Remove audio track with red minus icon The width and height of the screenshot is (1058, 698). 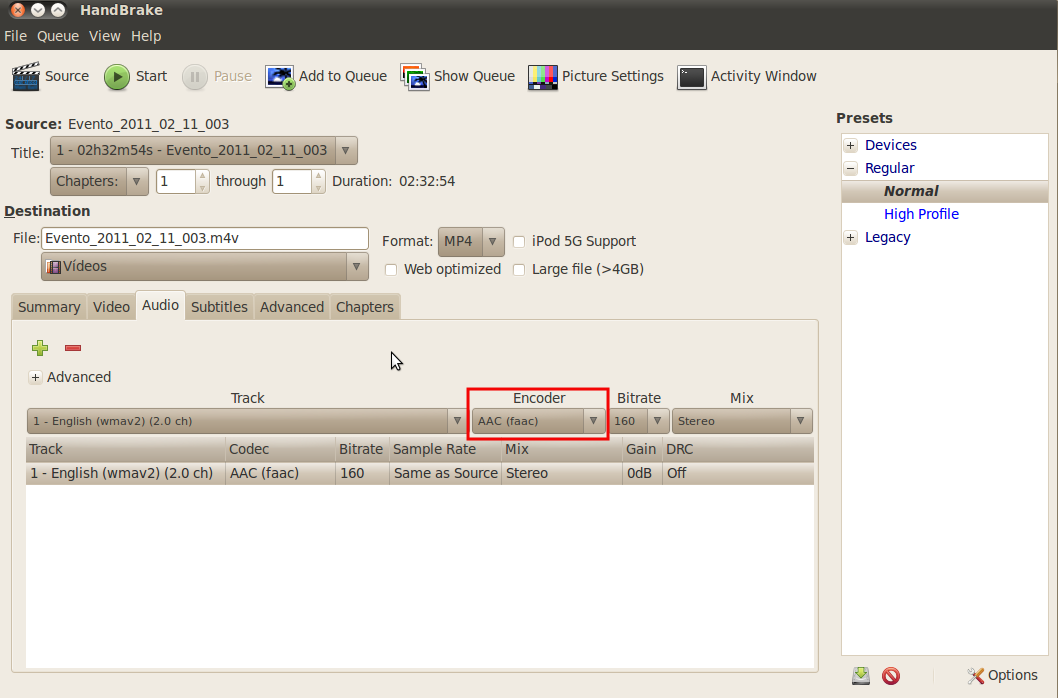[x=73, y=348]
